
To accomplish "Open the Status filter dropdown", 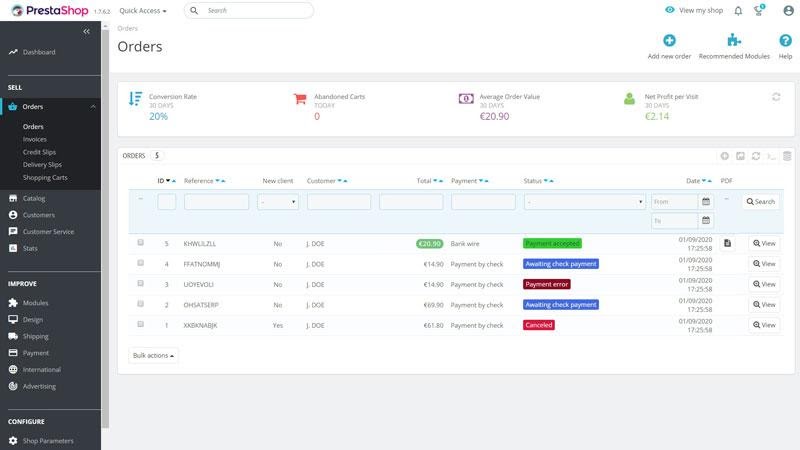I will 584,202.
